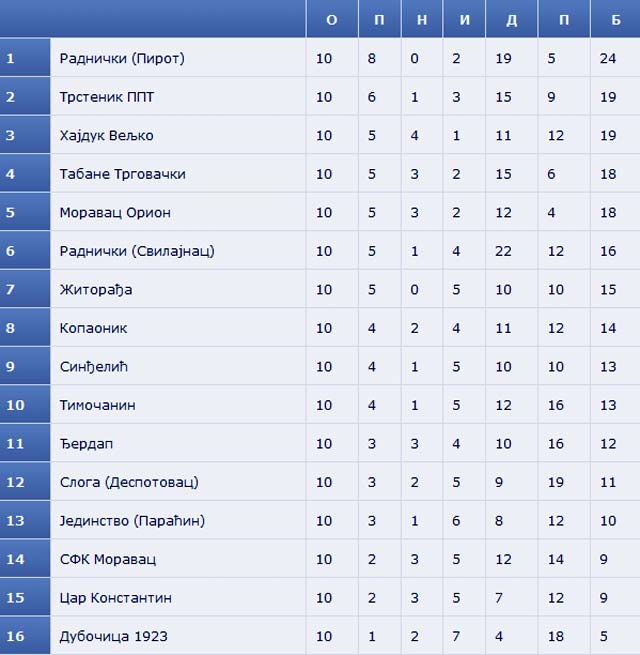This screenshot has height=655, width=640.
Task: Click the Раднички (Пирот) team name
Action: click(122, 58)
